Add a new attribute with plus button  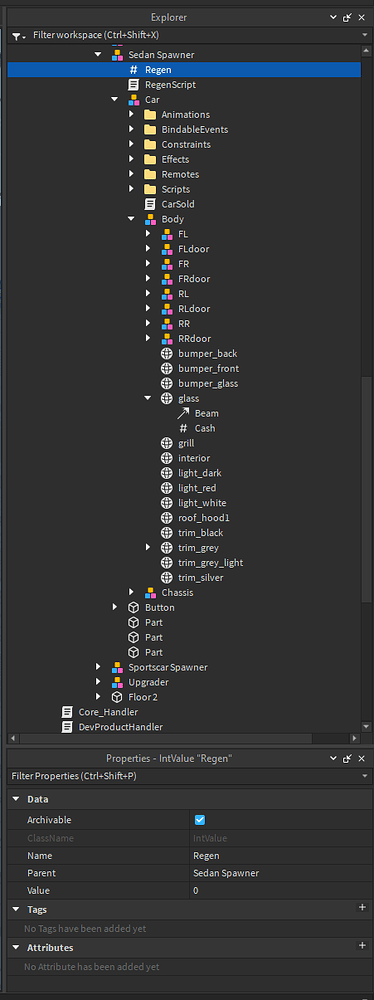click(x=362, y=946)
